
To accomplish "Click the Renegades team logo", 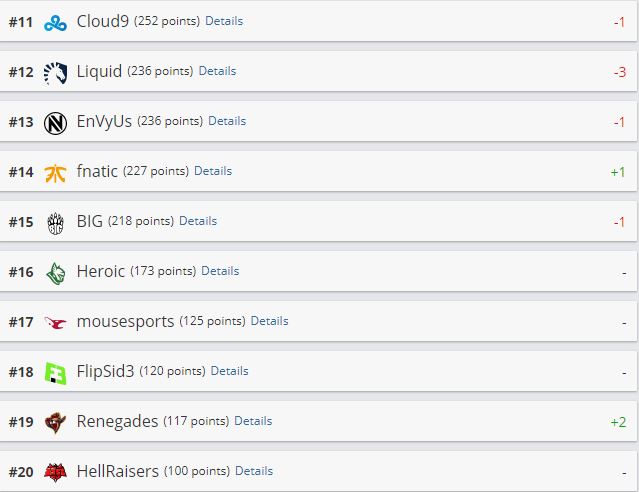I will click(55, 422).
